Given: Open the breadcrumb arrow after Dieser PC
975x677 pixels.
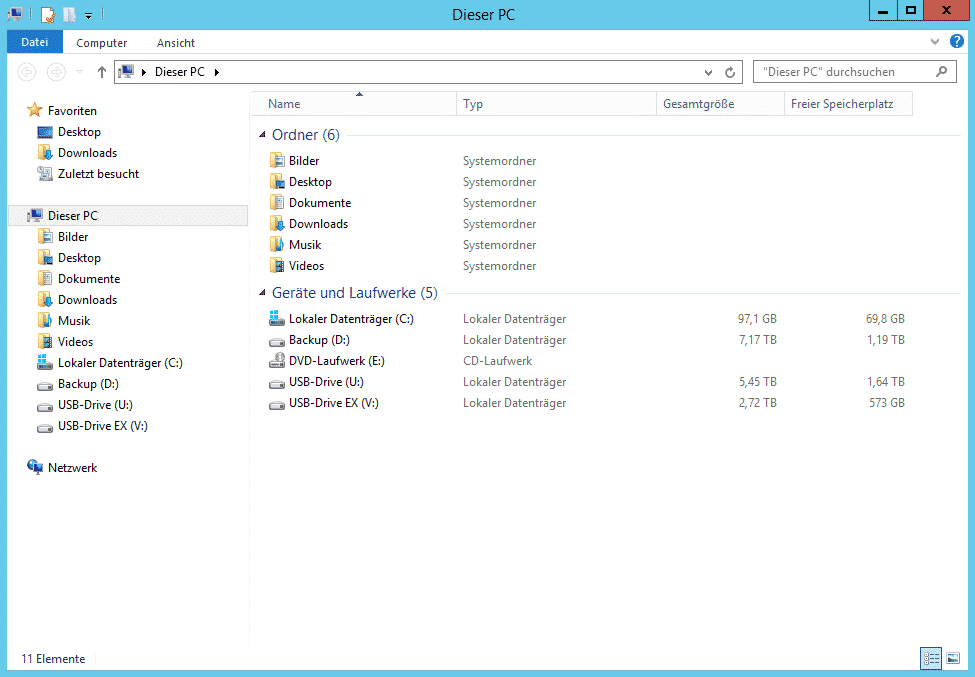Looking at the screenshot, I should (x=217, y=72).
